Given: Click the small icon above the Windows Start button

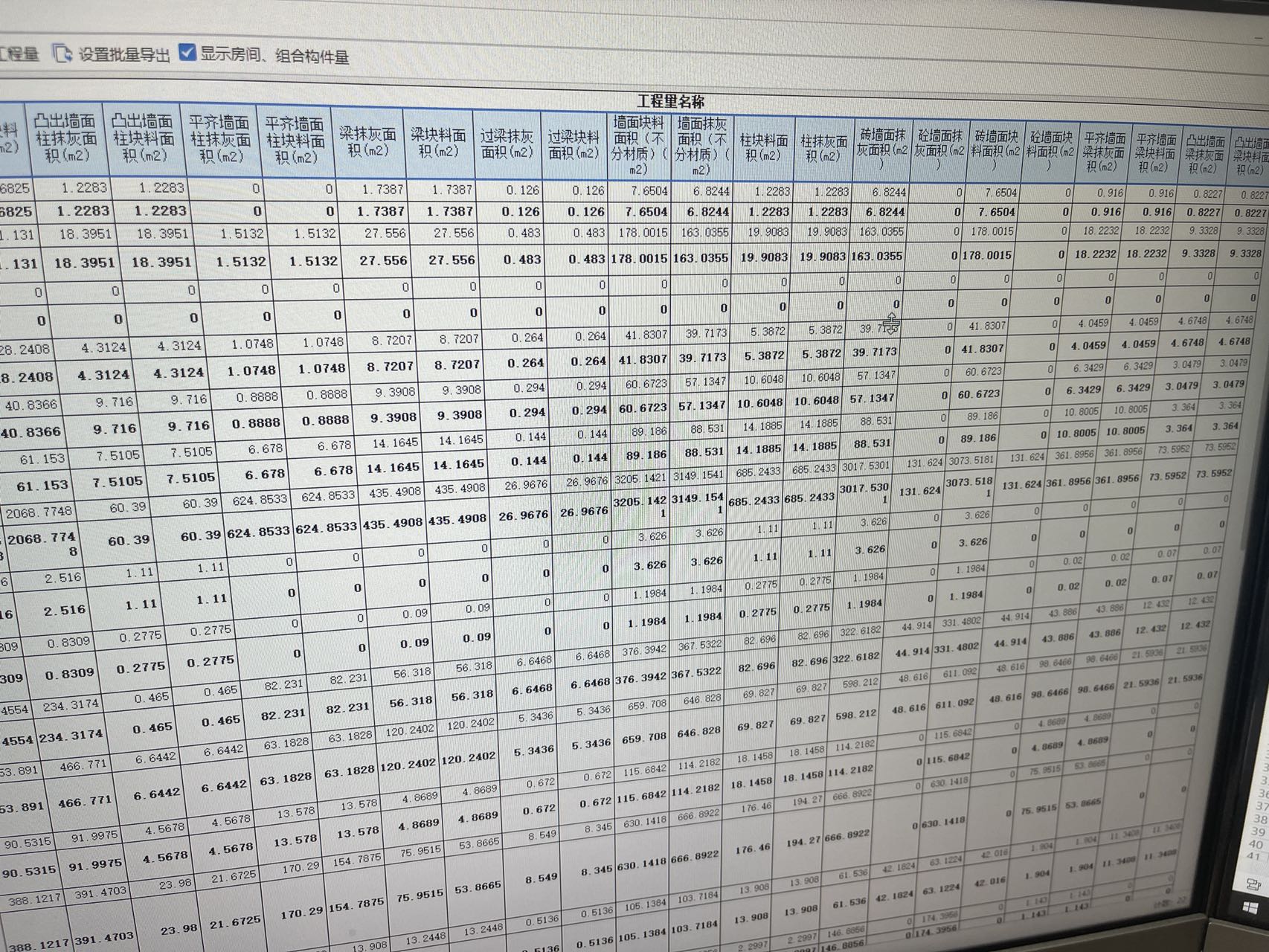Looking at the screenshot, I should 1253,884.
